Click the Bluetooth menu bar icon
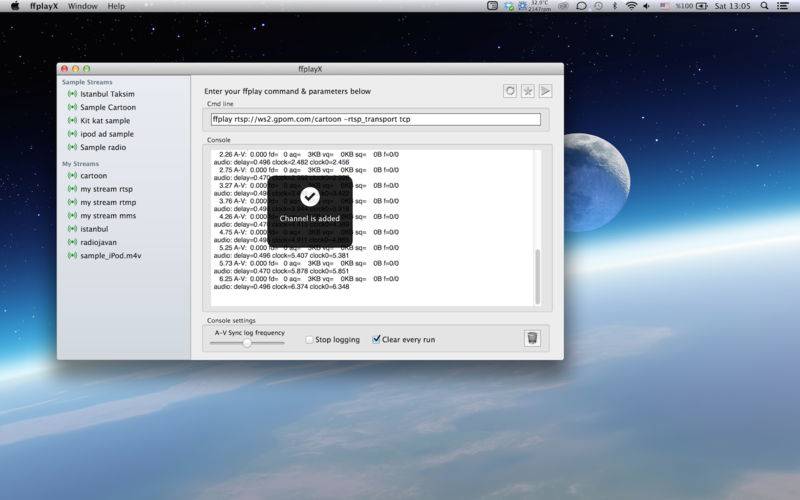 [614, 6]
